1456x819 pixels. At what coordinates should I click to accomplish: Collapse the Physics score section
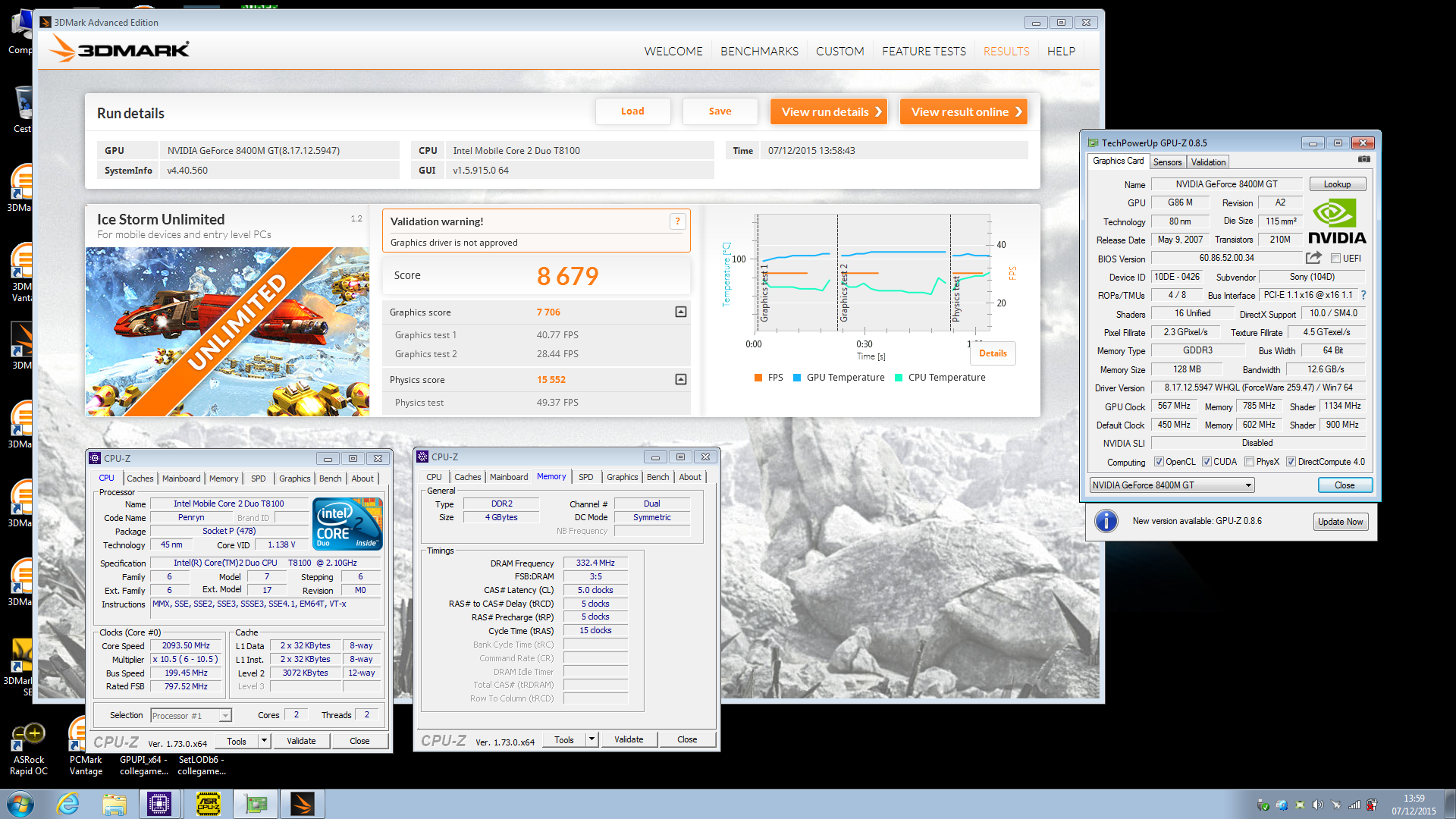tap(681, 379)
